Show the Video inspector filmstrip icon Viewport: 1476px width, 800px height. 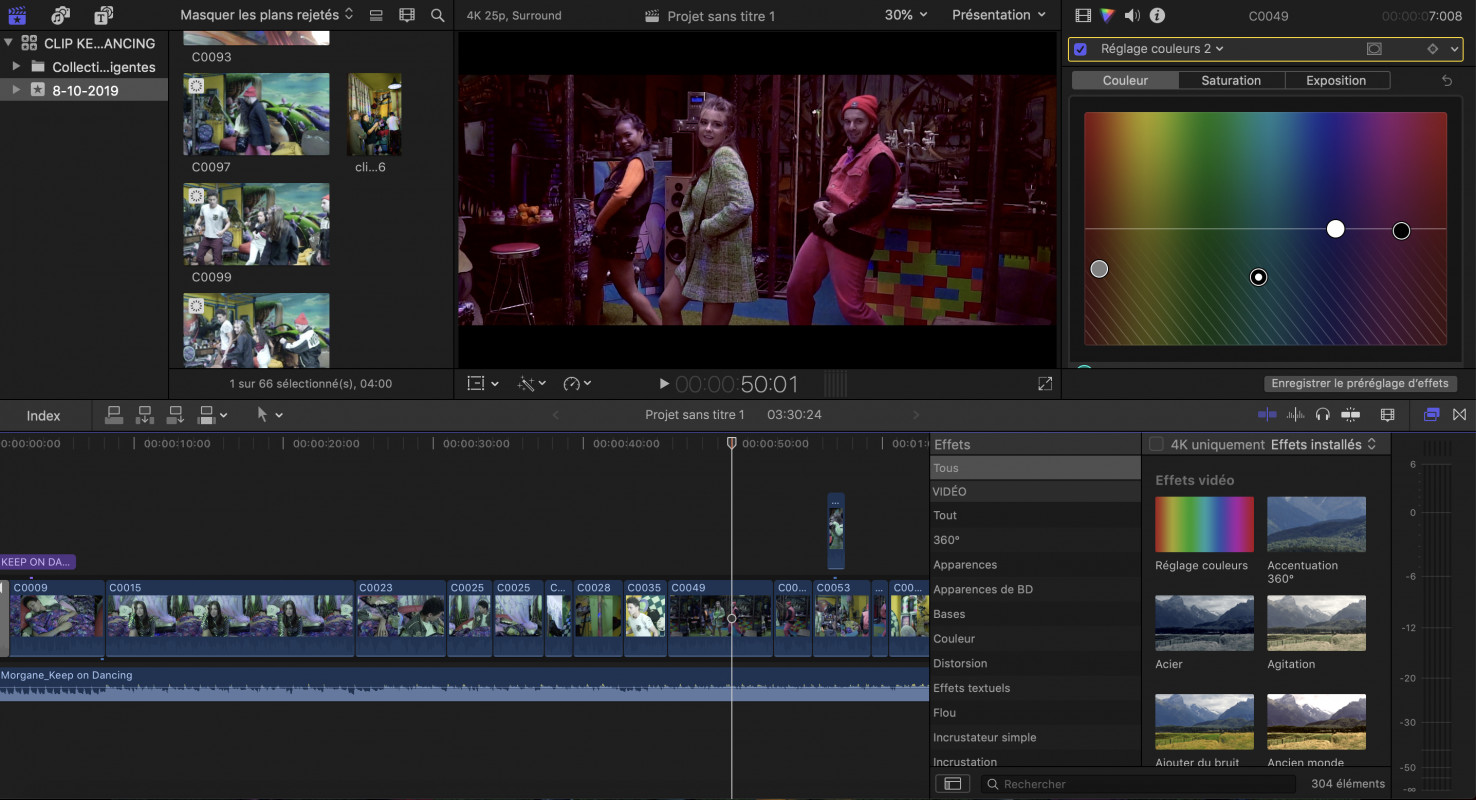click(1083, 15)
